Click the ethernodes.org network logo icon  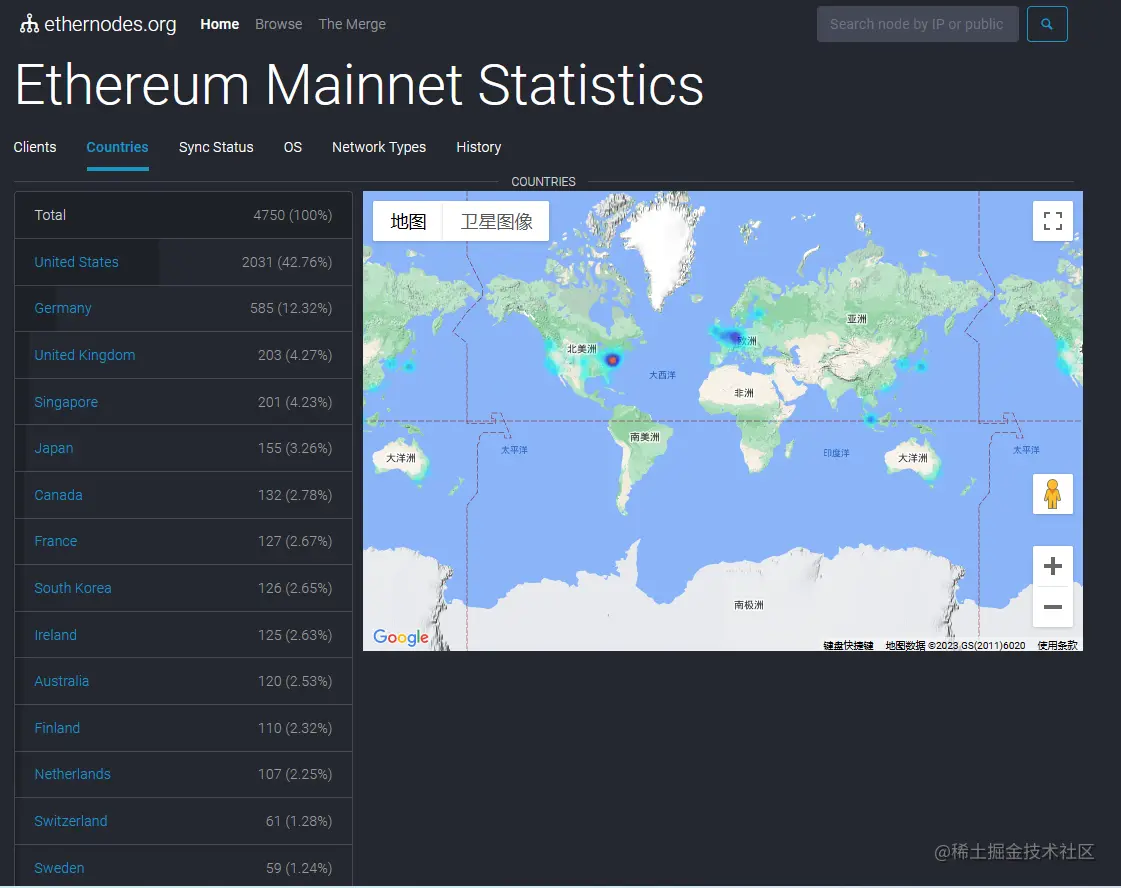29,24
